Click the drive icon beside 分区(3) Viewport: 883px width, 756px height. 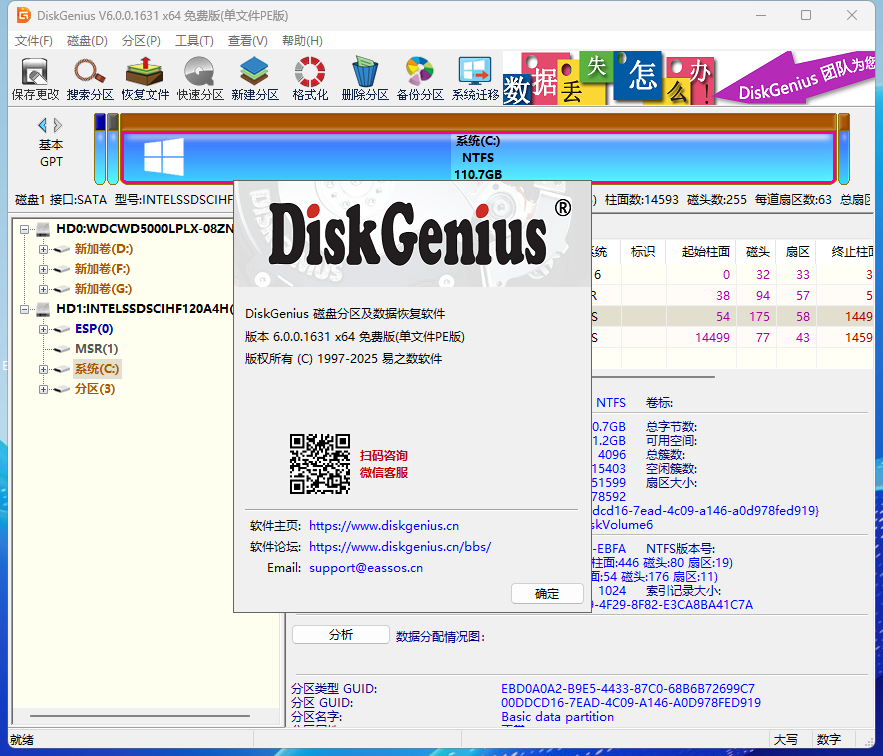[62, 389]
